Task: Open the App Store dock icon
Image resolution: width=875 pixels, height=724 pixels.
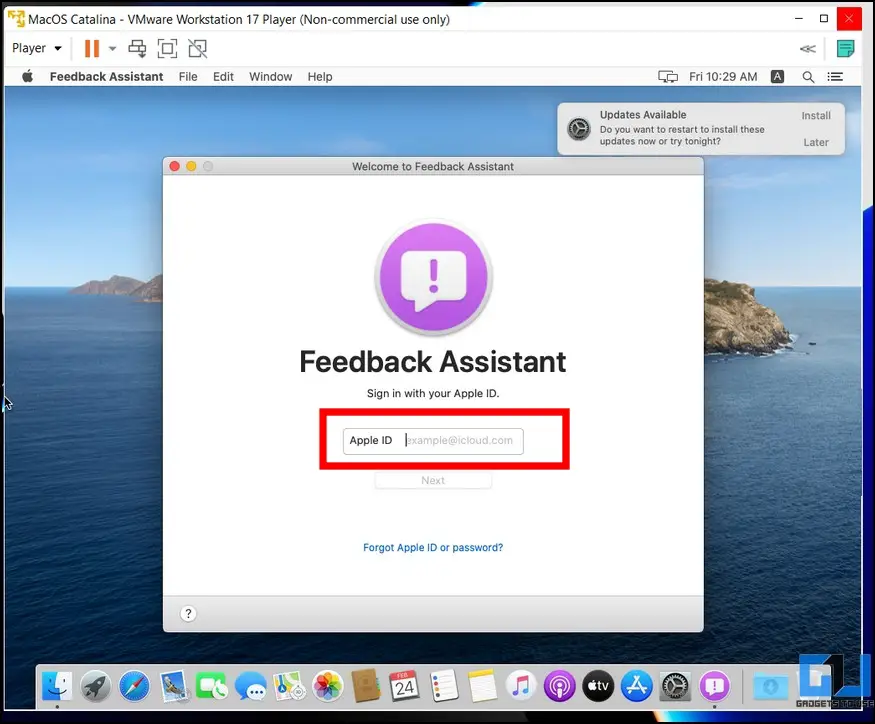Action: pyautogui.click(x=636, y=686)
